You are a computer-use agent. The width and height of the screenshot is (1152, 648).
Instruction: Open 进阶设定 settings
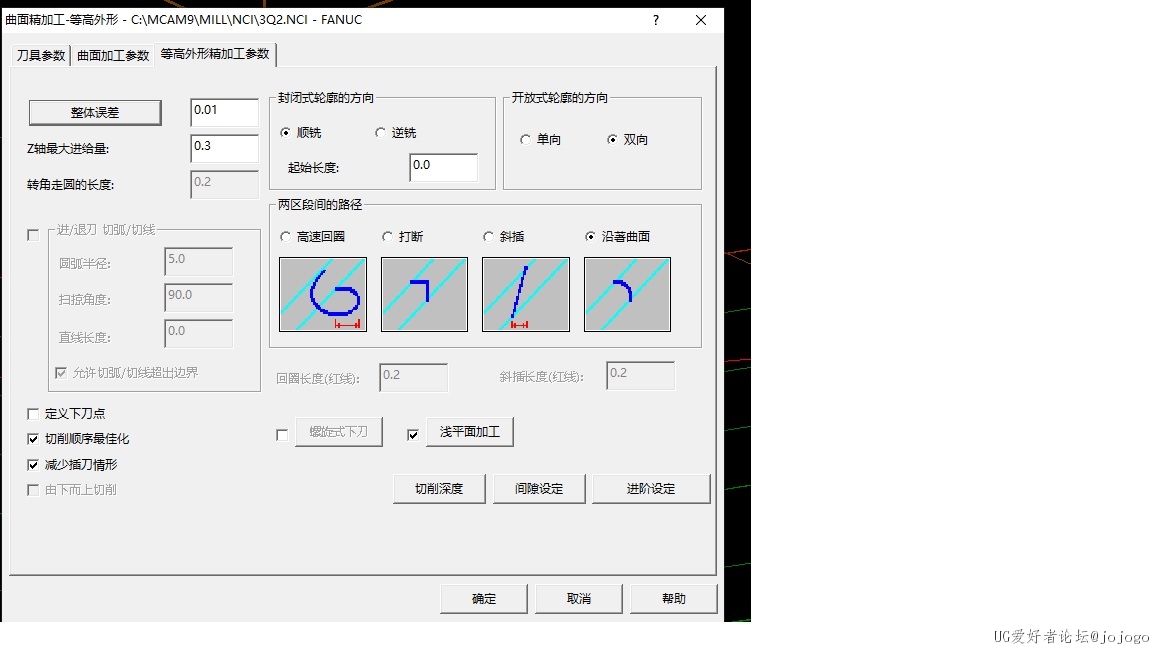[651, 489]
